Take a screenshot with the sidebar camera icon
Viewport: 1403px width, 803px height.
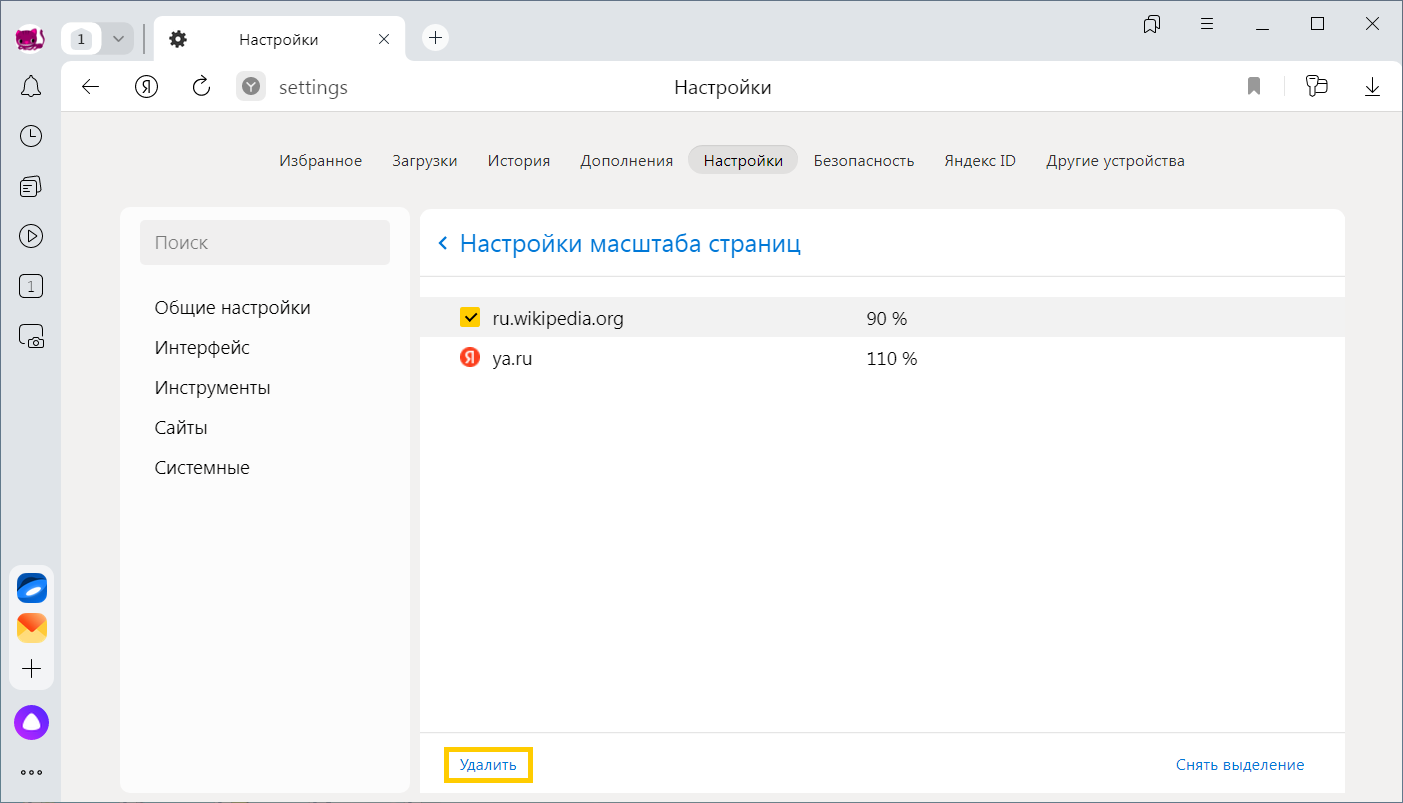tap(31, 337)
